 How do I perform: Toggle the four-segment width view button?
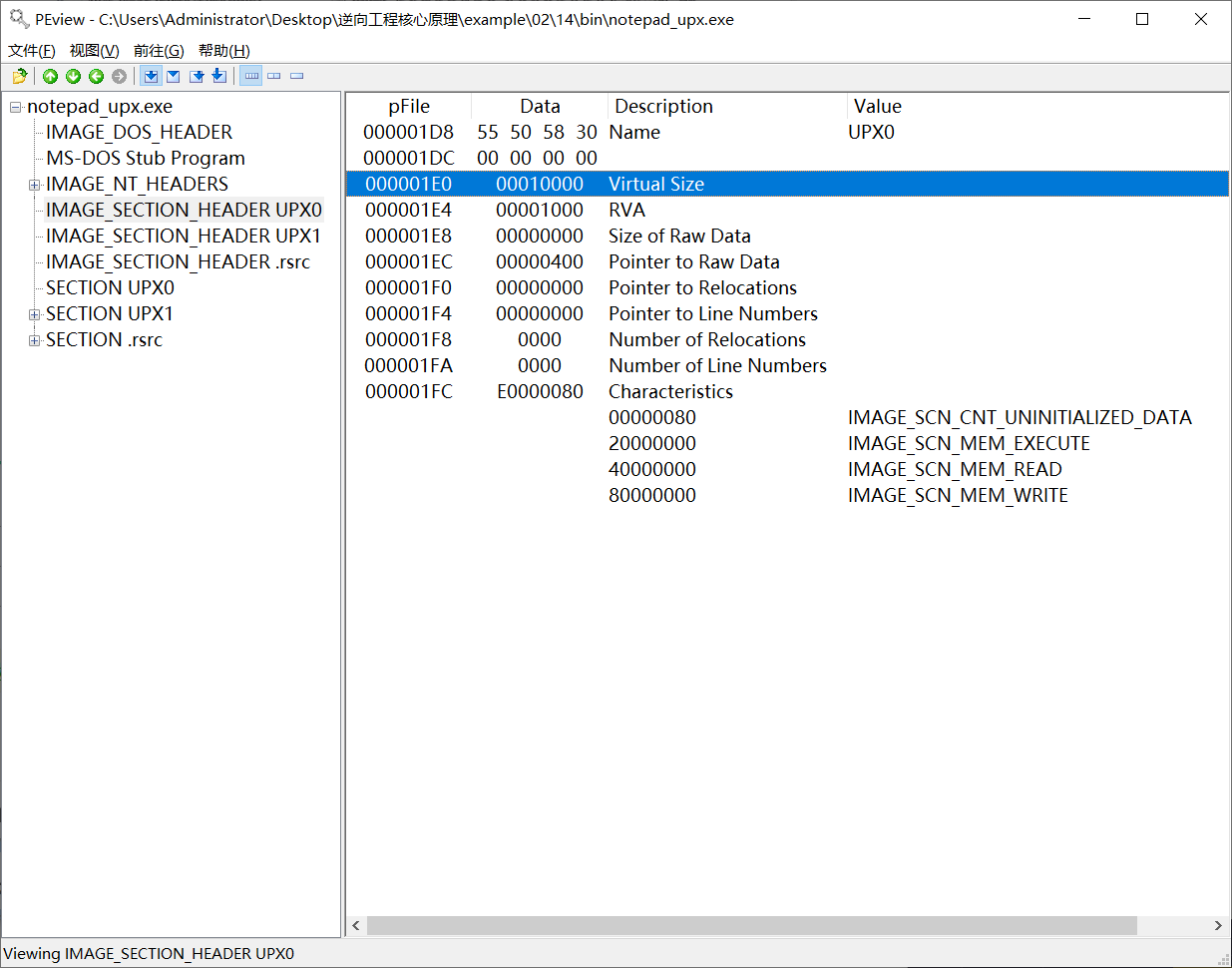click(251, 76)
